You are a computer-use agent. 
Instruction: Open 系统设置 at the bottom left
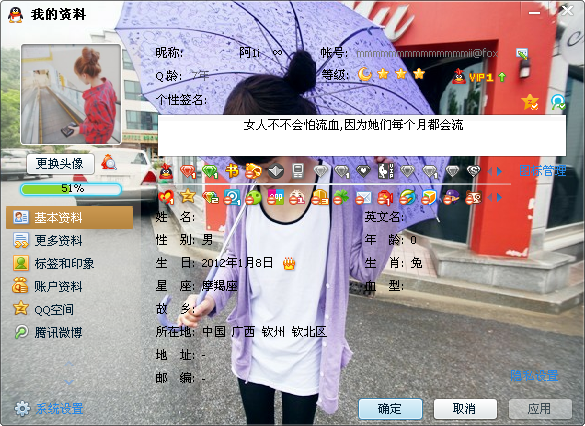[x=49, y=409]
